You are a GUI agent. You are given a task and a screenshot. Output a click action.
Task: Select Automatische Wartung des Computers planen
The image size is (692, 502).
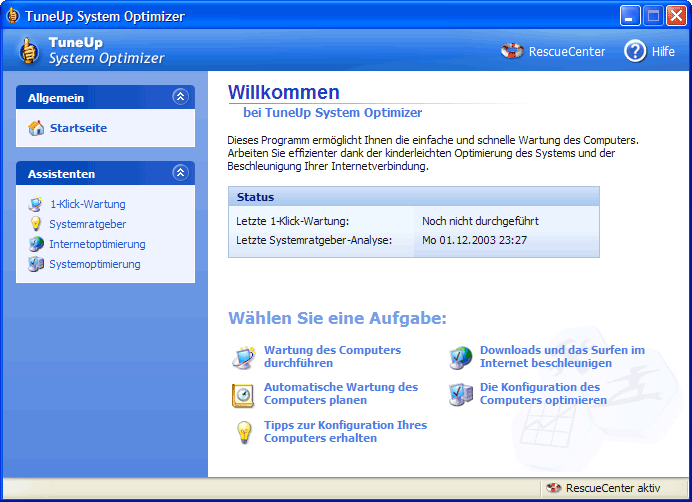pyautogui.click(x=341, y=393)
